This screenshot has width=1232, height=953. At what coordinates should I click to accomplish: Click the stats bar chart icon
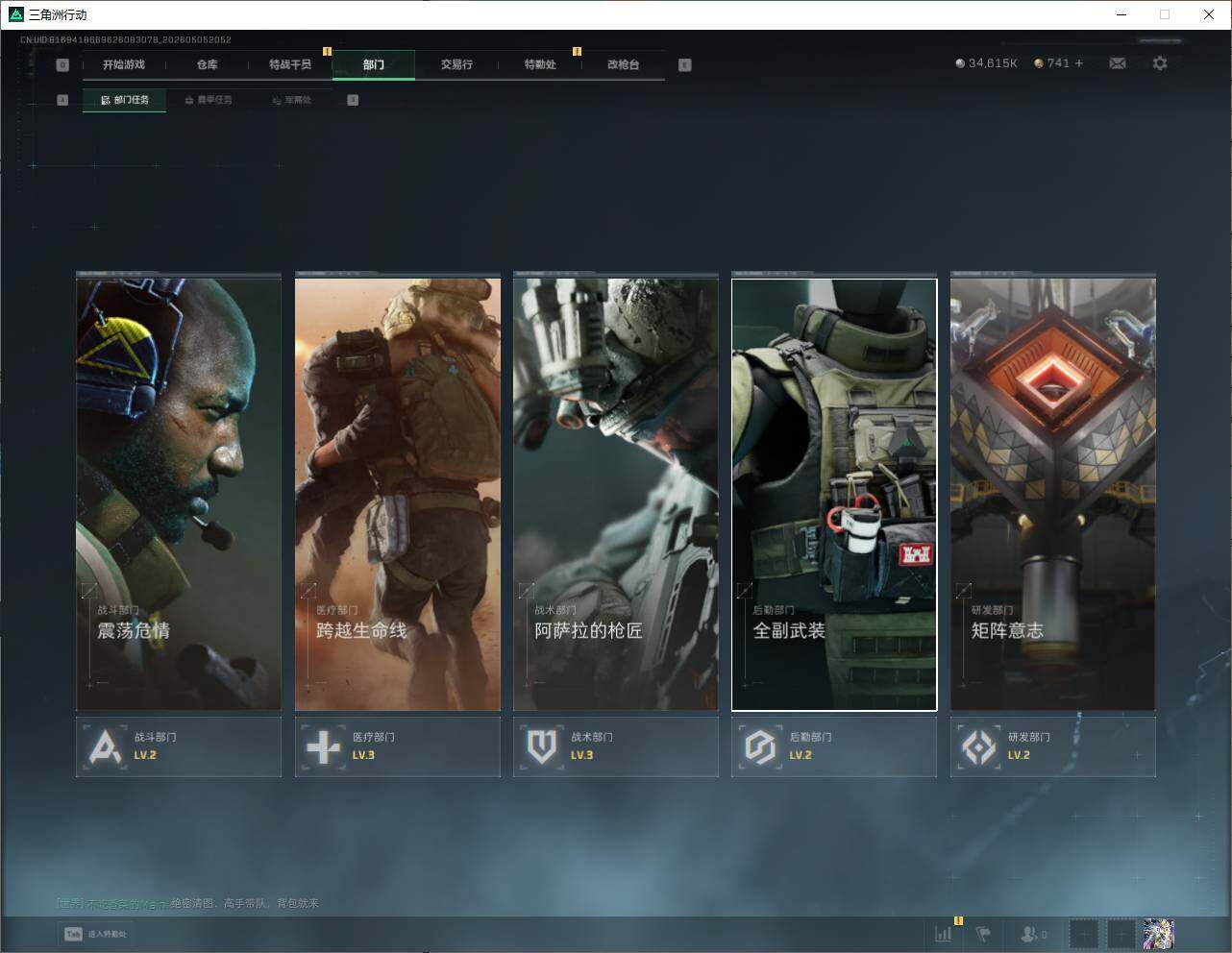pyautogui.click(x=944, y=933)
